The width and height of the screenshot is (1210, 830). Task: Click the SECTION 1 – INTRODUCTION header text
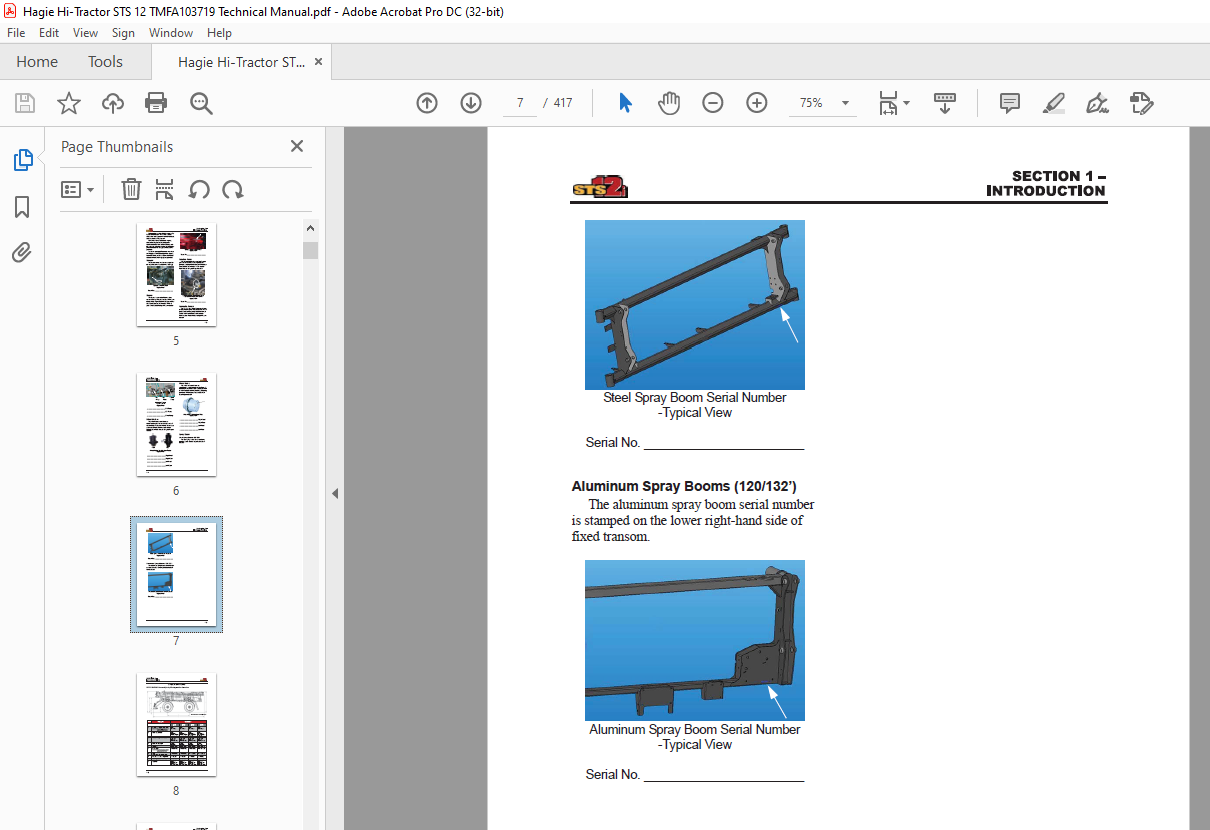coord(1046,183)
